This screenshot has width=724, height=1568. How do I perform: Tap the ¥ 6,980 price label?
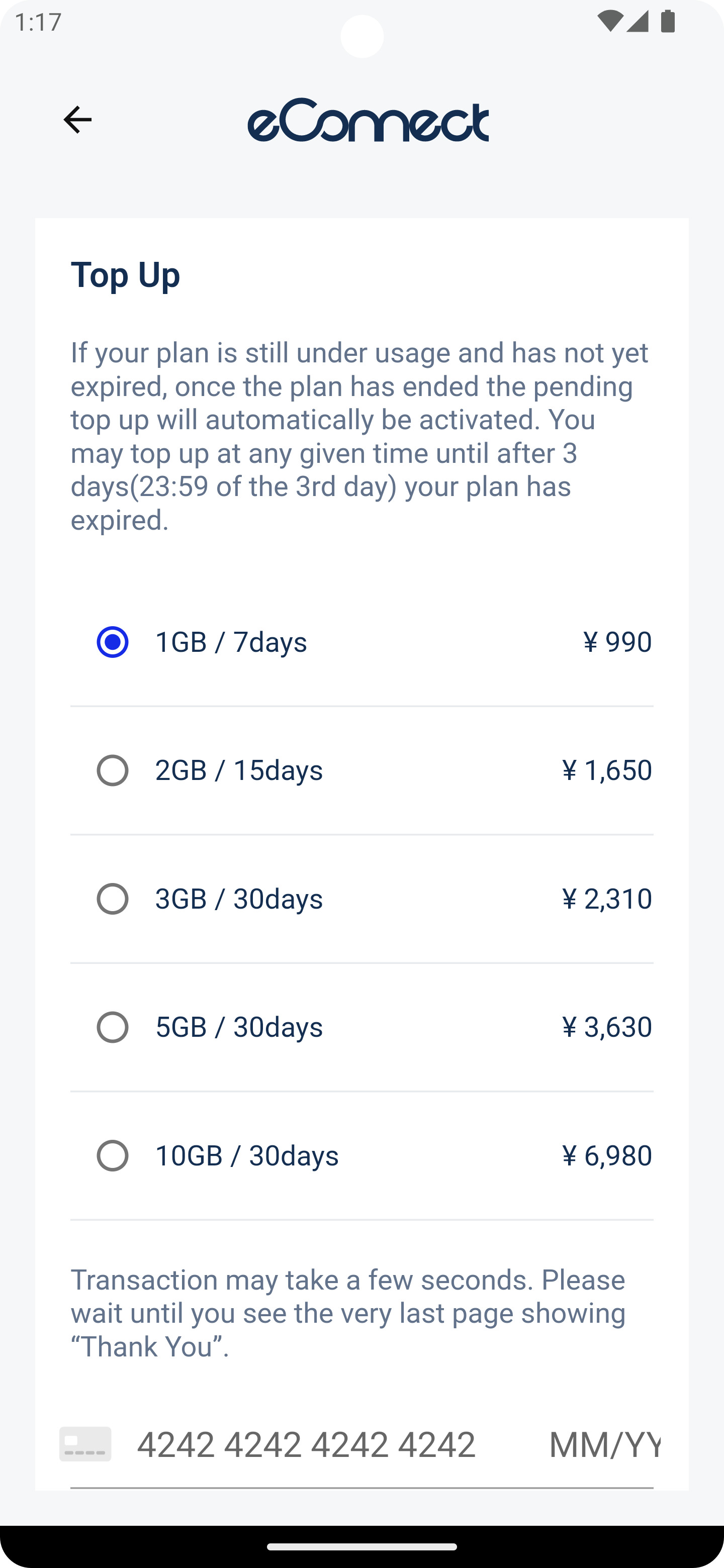(606, 1155)
